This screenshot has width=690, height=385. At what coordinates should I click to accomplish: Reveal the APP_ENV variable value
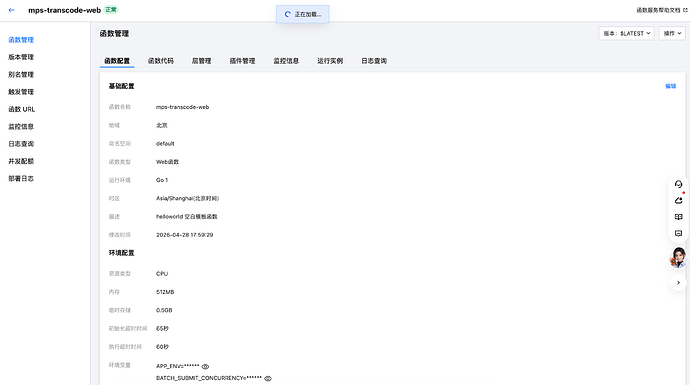click(205, 366)
